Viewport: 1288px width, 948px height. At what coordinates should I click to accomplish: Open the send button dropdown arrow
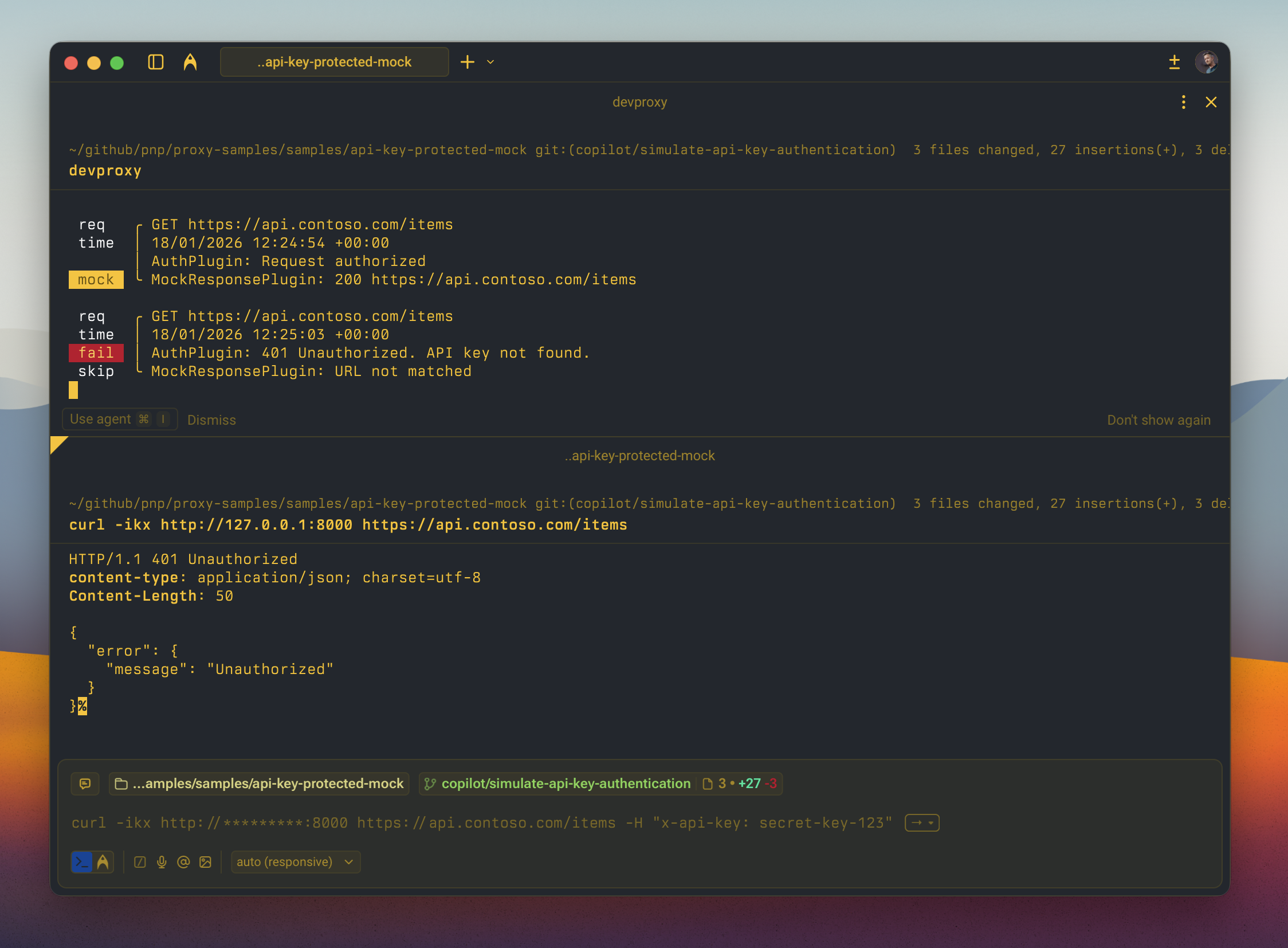[x=930, y=822]
